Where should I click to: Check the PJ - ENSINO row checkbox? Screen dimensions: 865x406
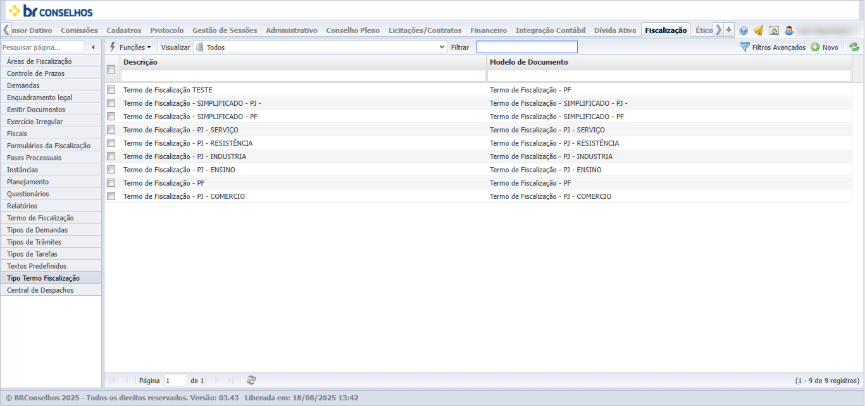[x=111, y=169]
